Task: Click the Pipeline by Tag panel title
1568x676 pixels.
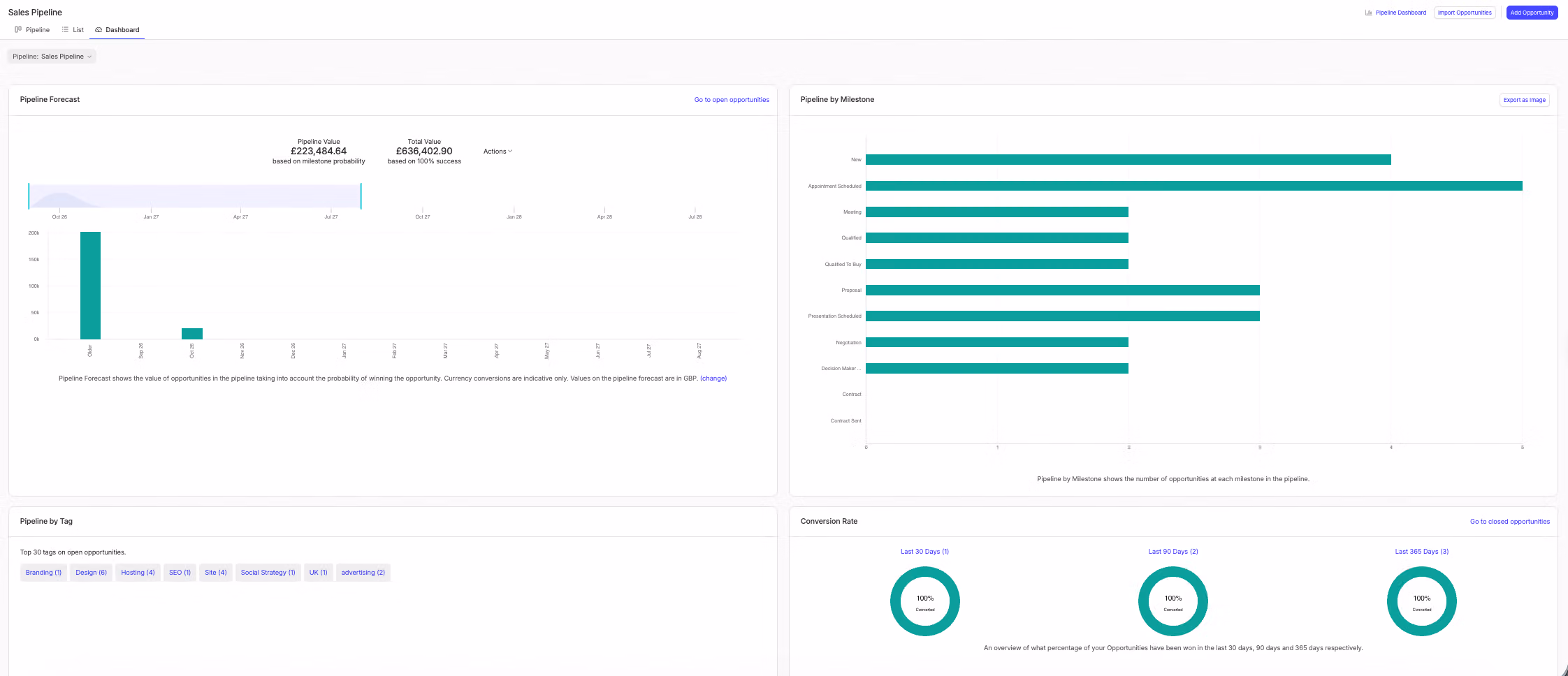Action: pyautogui.click(x=46, y=522)
